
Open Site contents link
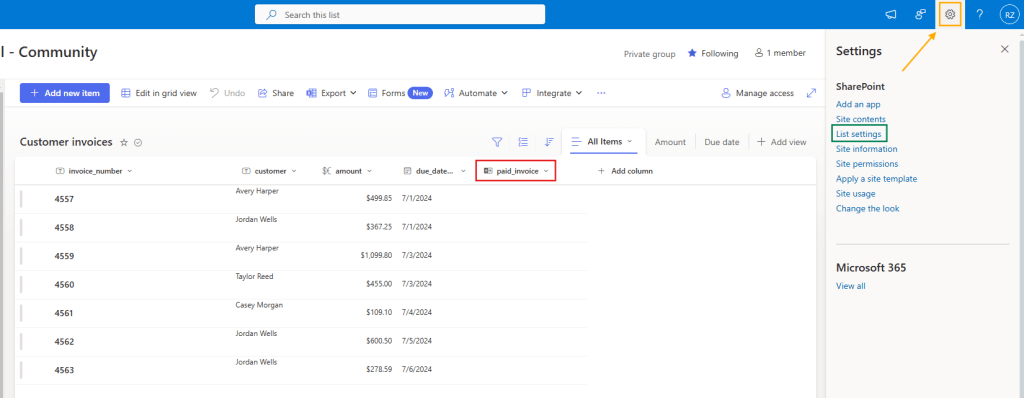click(861, 119)
